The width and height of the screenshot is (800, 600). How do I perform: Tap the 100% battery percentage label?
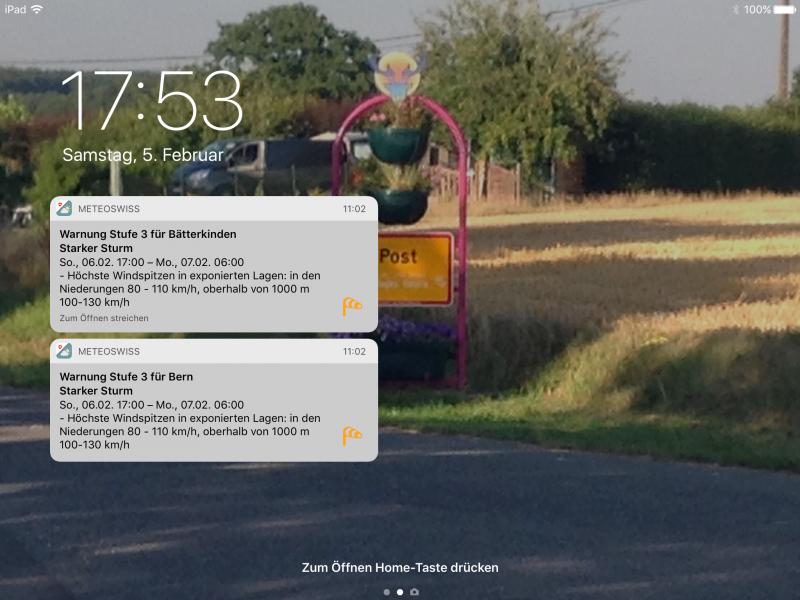tap(756, 9)
